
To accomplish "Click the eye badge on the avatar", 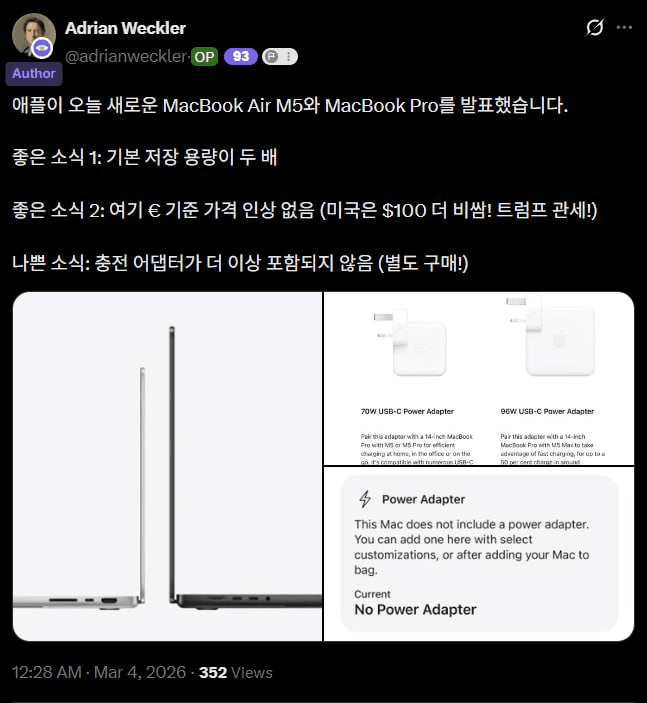I will point(43,48).
